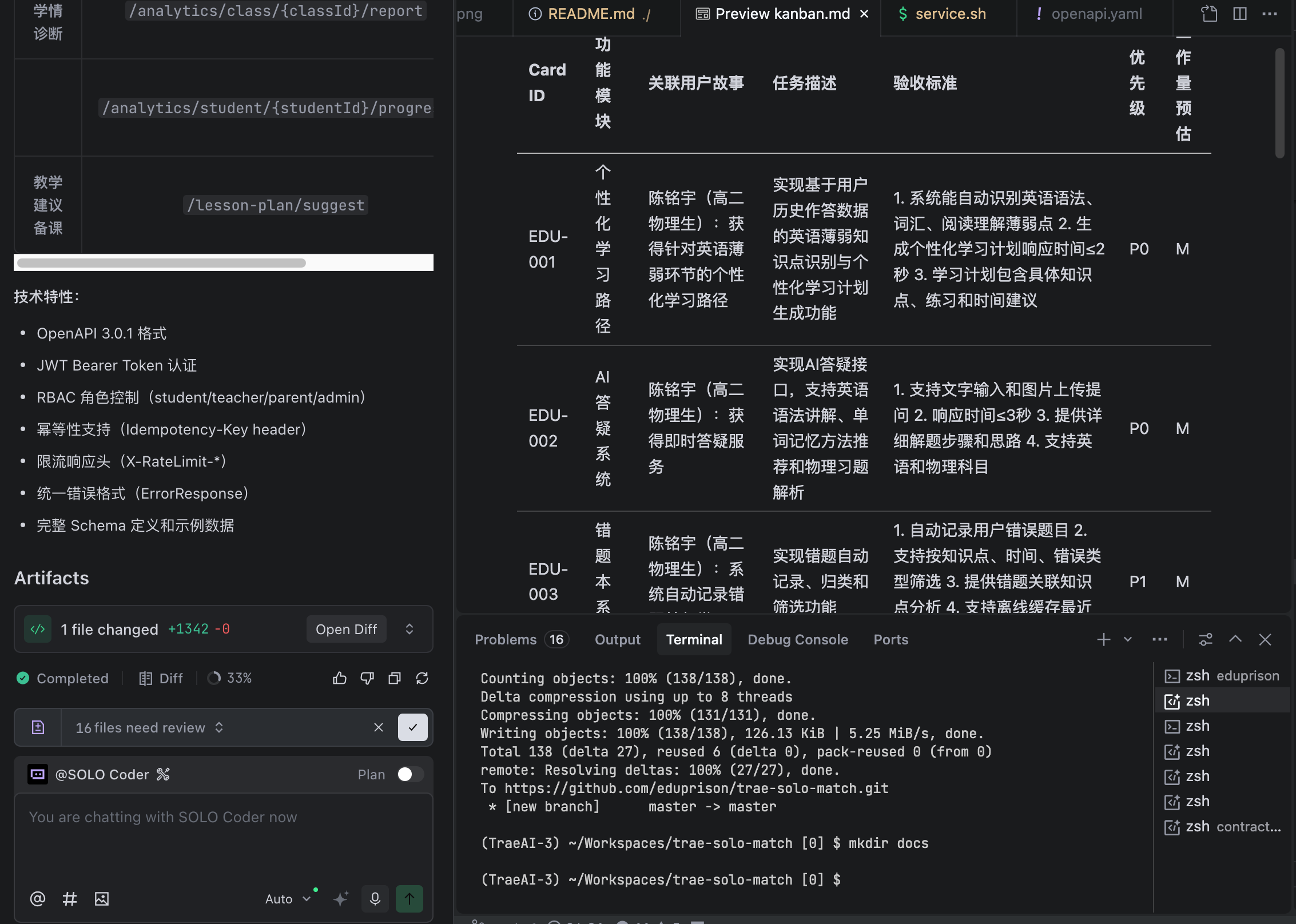Expand the 1 file changed artifact
Image resolution: width=1296 pixels, height=924 pixels.
[x=410, y=629]
